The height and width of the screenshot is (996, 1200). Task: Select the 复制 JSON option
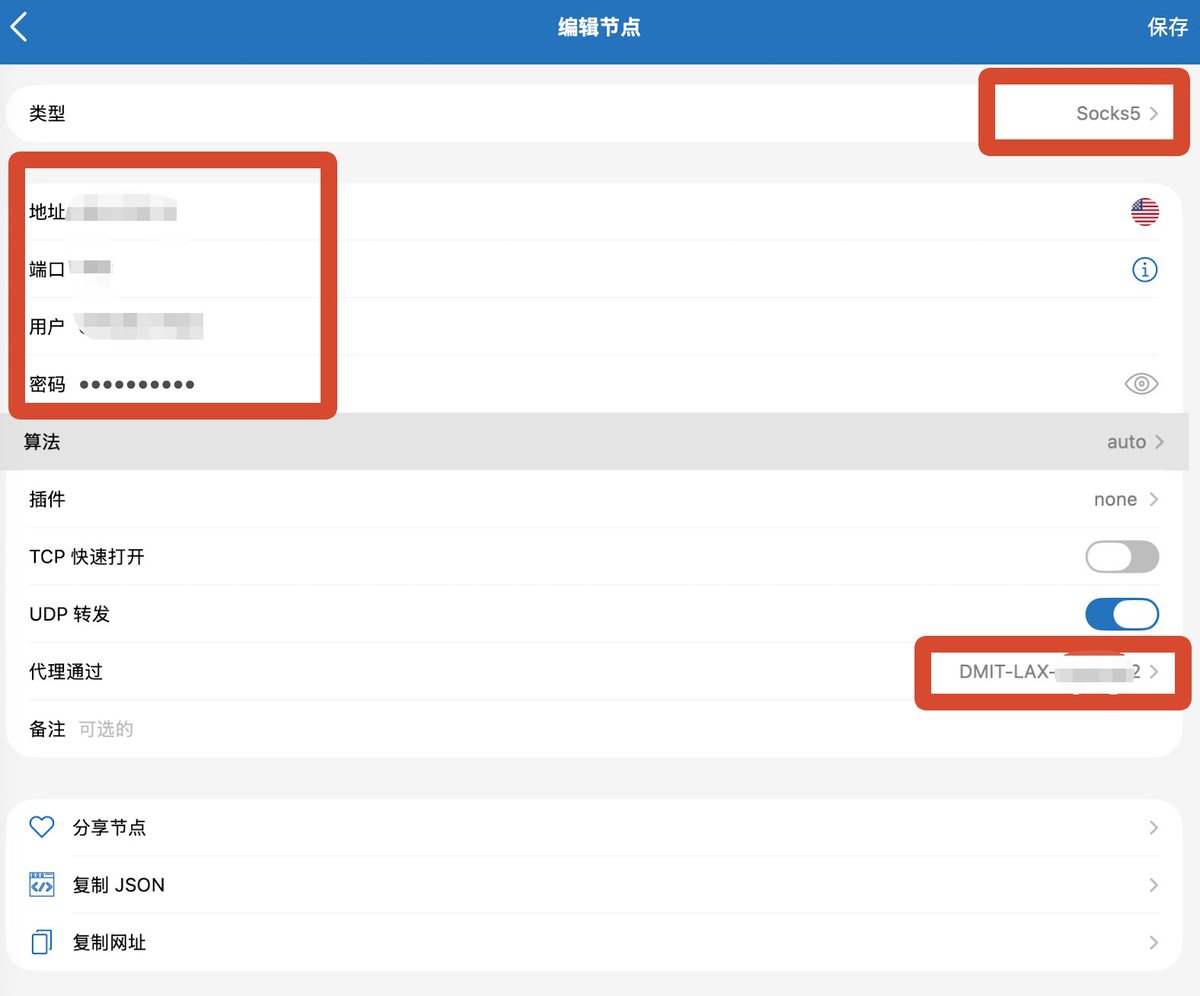[x=594, y=885]
